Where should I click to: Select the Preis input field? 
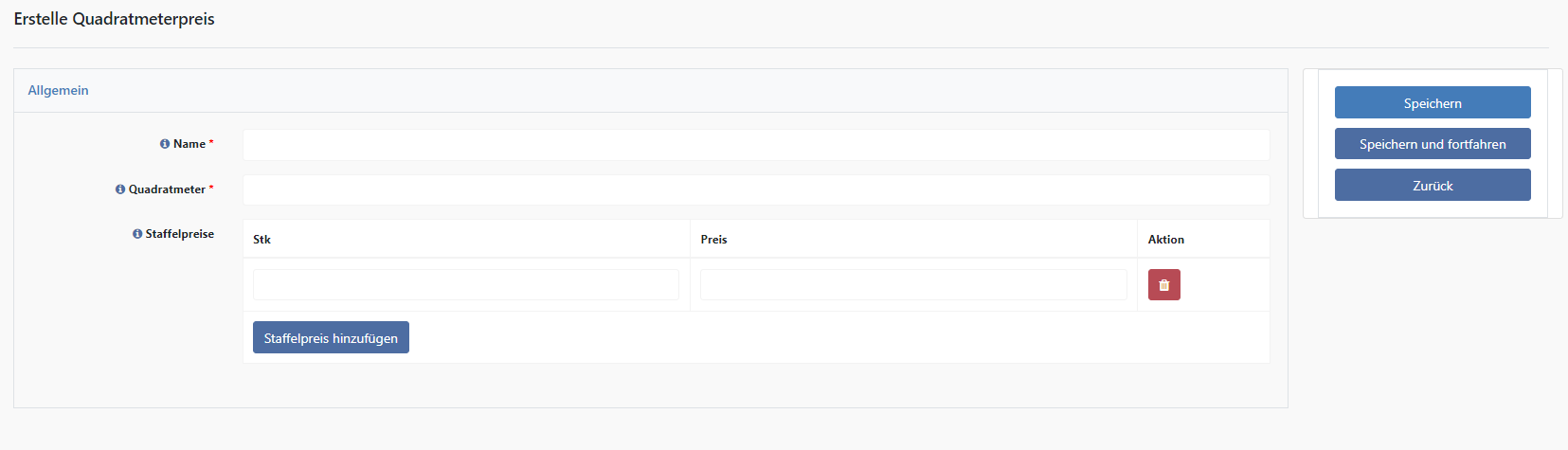pyautogui.click(x=913, y=285)
